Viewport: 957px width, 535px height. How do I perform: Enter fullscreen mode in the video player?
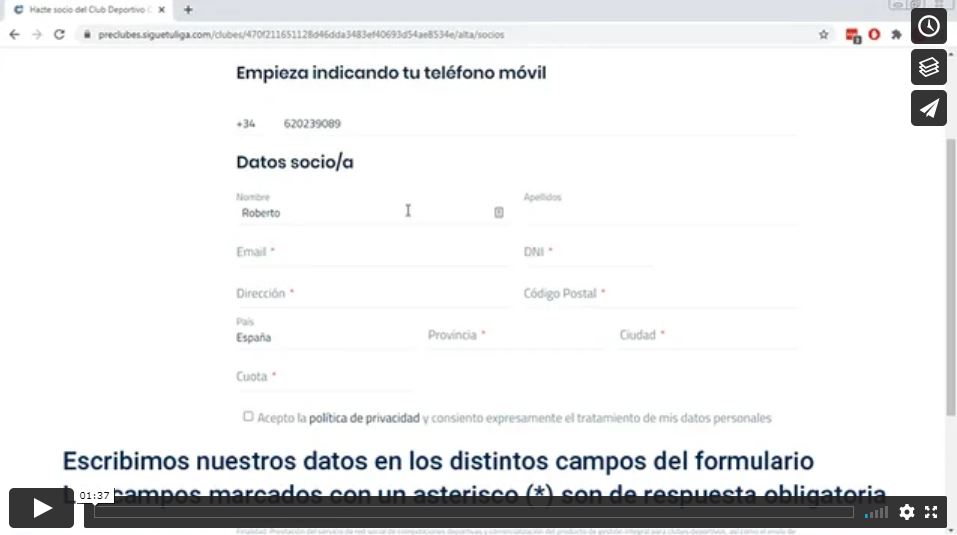pyautogui.click(x=931, y=512)
